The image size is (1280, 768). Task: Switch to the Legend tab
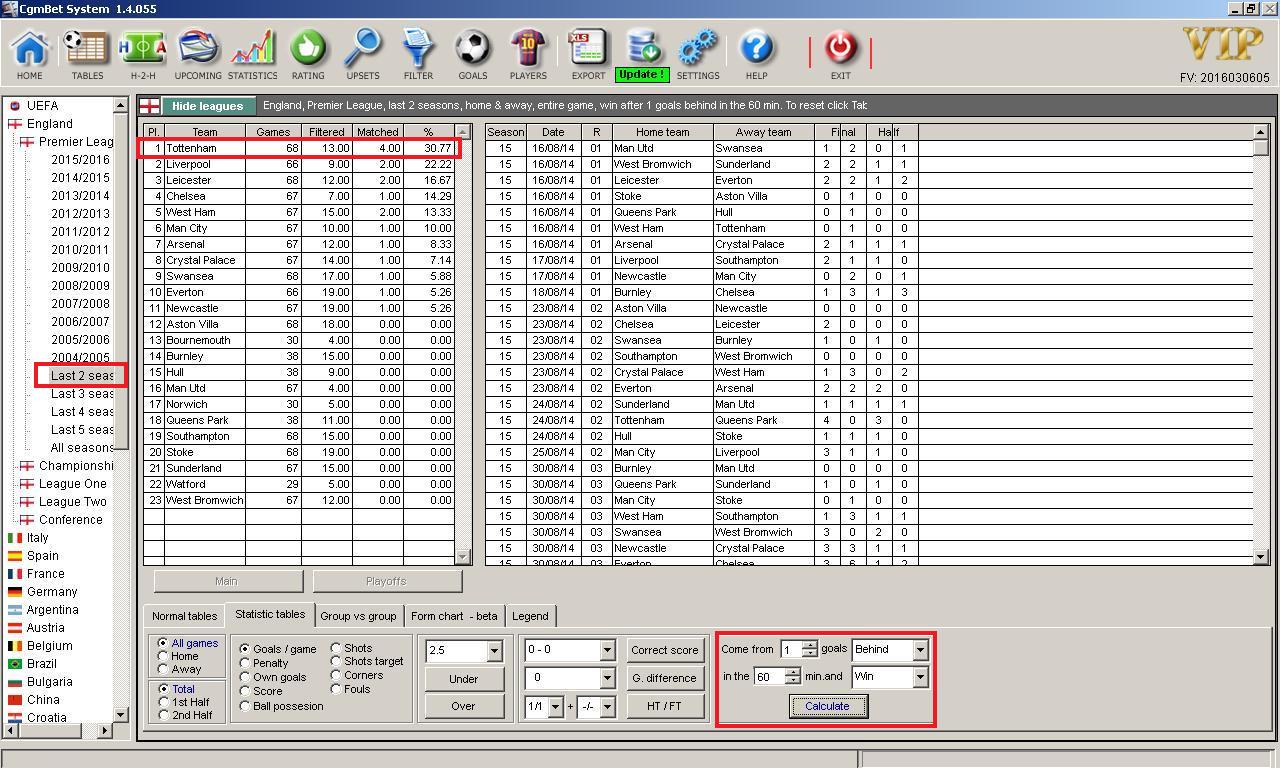pos(530,616)
